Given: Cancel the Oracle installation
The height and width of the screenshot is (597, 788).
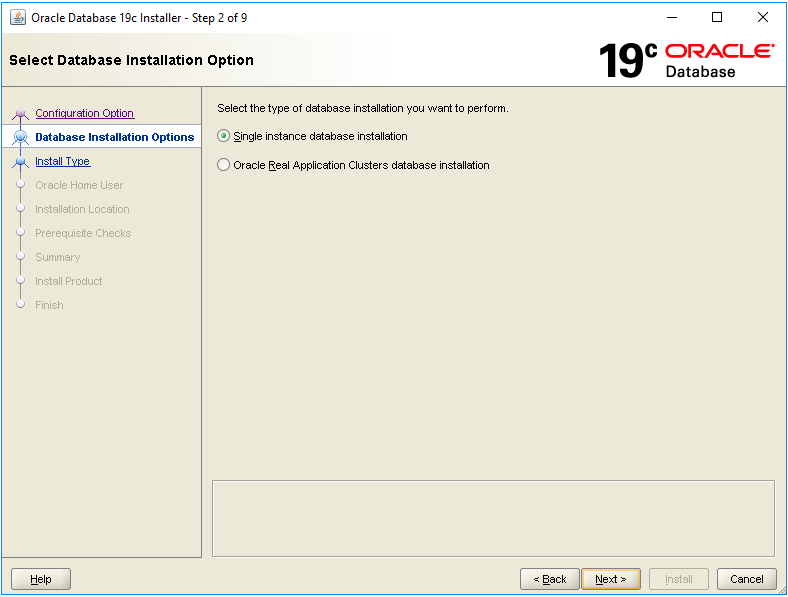Looking at the screenshot, I should click(746, 579).
